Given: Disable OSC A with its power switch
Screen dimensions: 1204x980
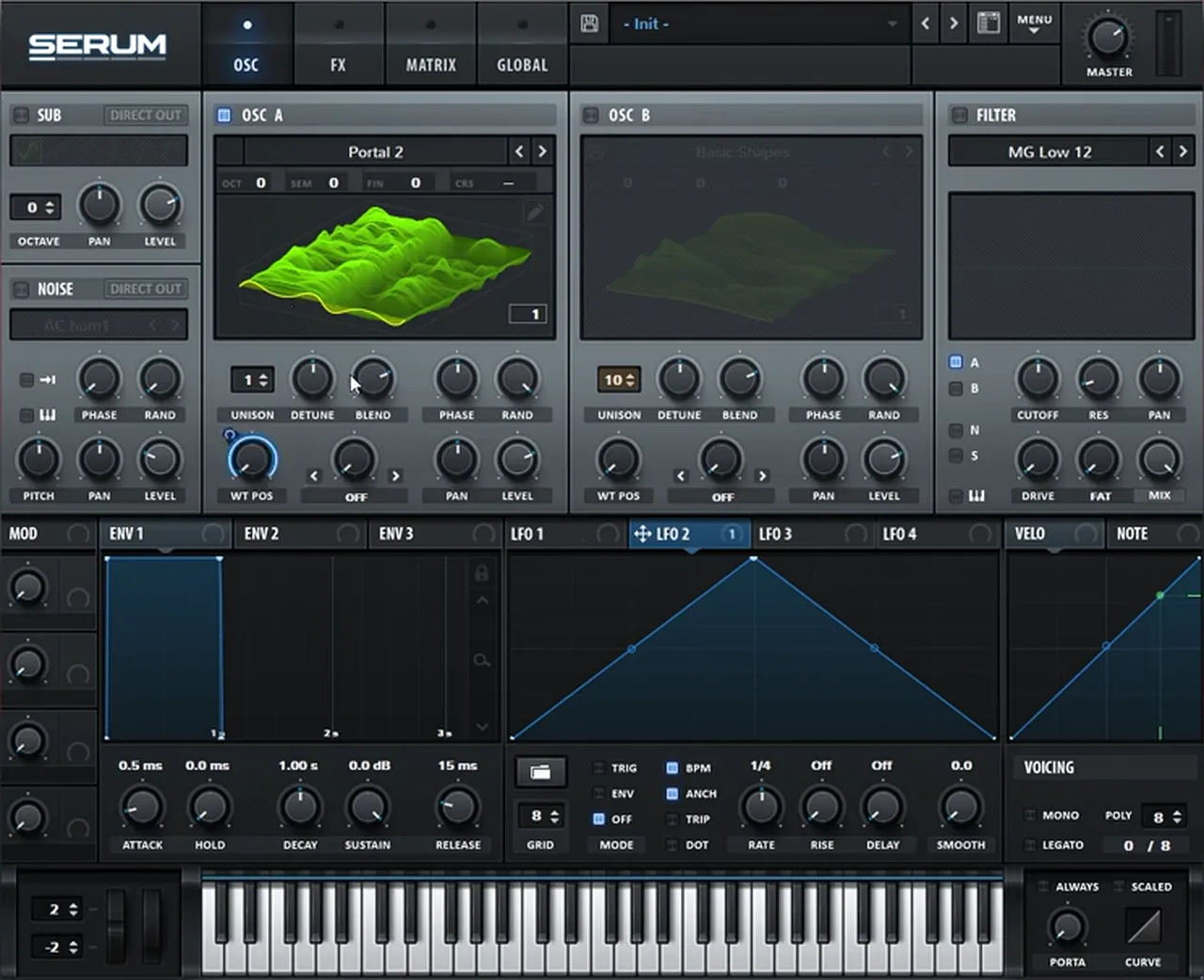Looking at the screenshot, I should (224, 115).
